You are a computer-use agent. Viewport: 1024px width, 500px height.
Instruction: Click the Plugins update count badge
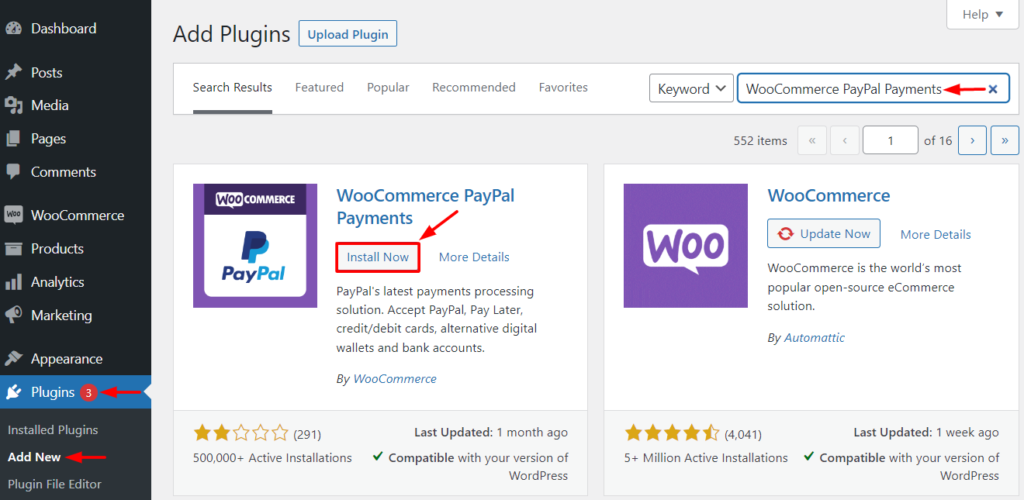(x=89, y=392)
